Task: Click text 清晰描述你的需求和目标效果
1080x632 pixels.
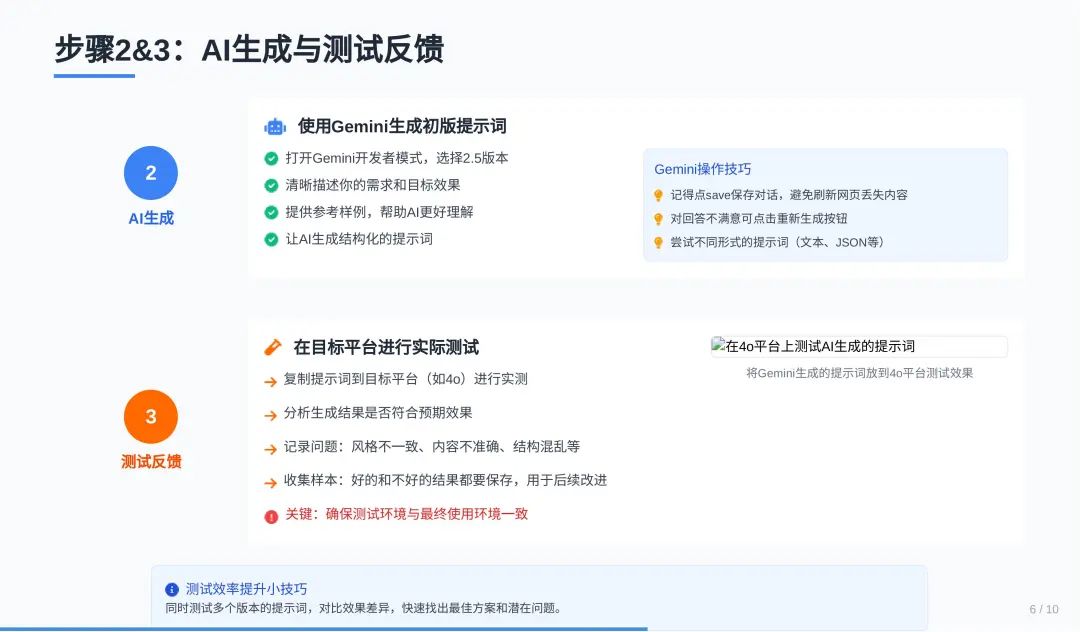Action: coord(373,185)
